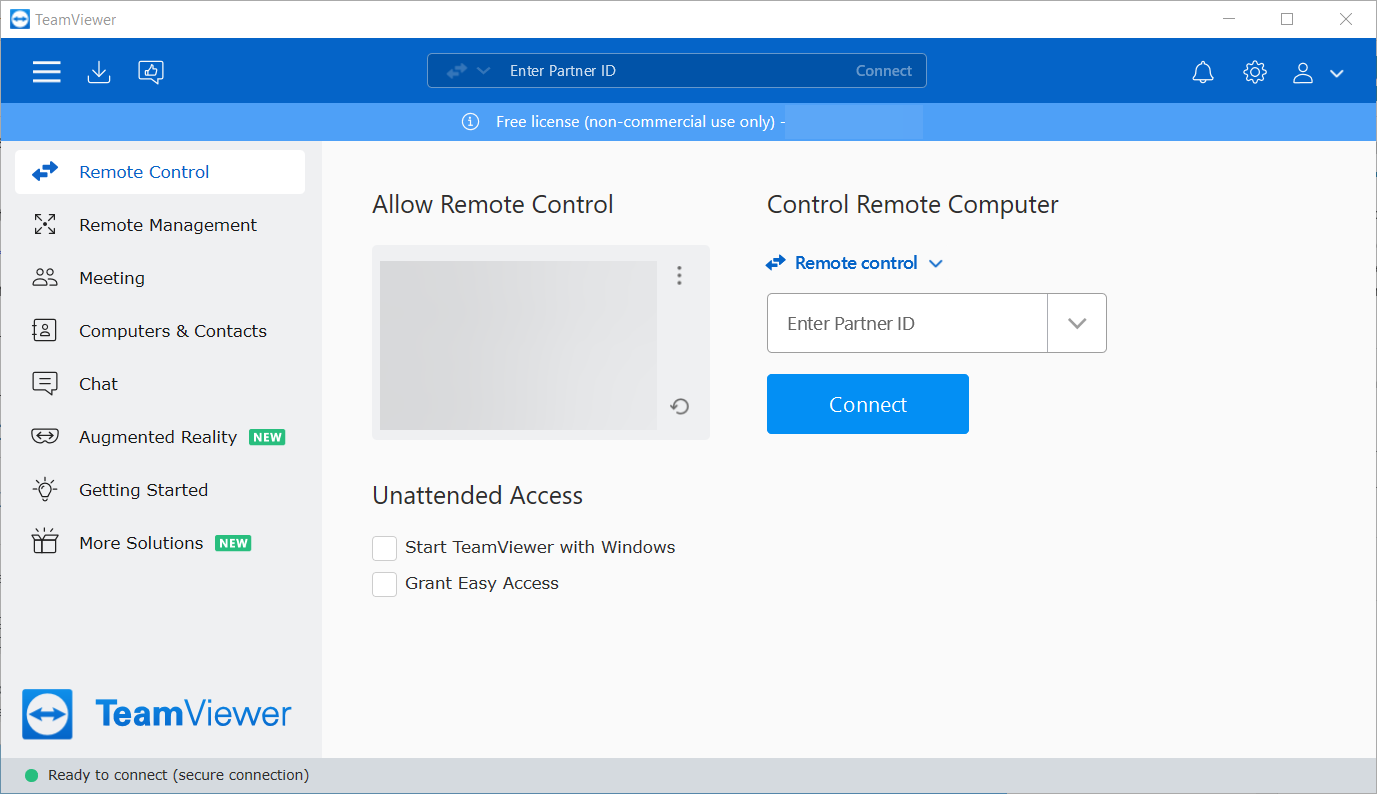The height and width of the screenshot is (794, 1377).
Task: Open the user account icon
Action: point(1302,71)
